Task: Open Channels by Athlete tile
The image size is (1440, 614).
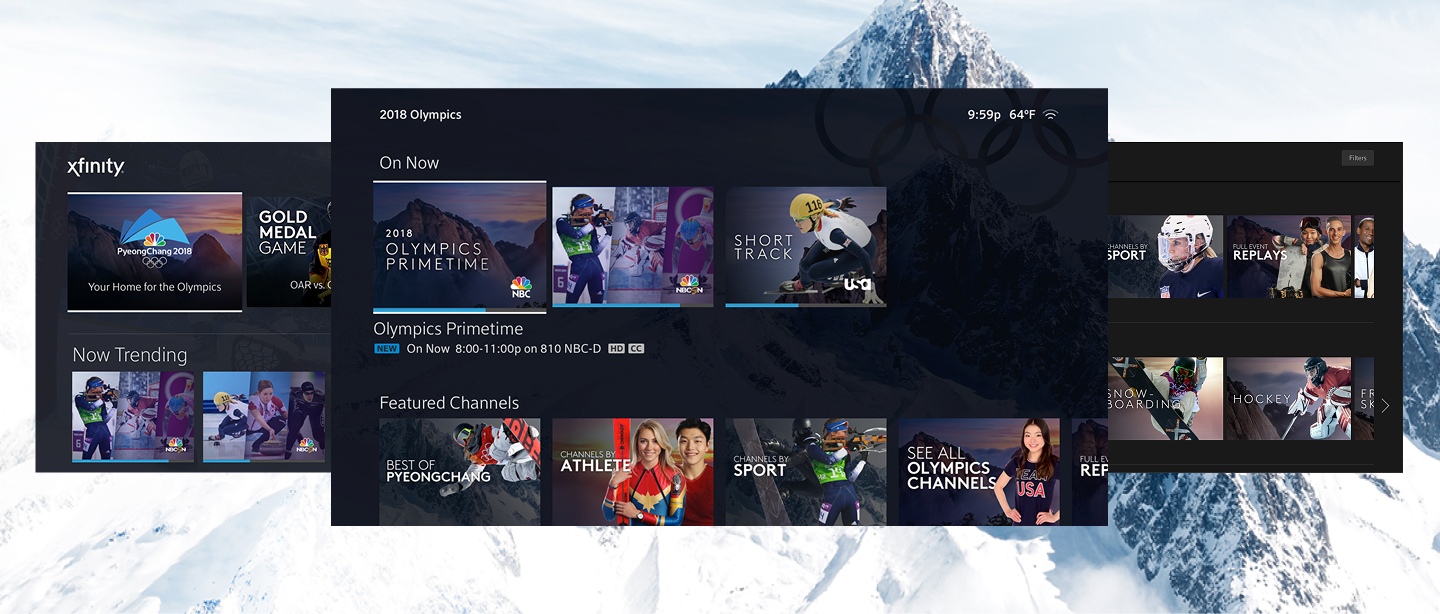Action: pyautogui.click(x=632, y=472)
